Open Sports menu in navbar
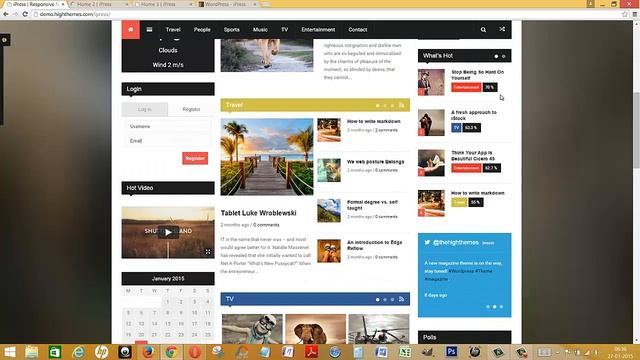 coord(231,29)
